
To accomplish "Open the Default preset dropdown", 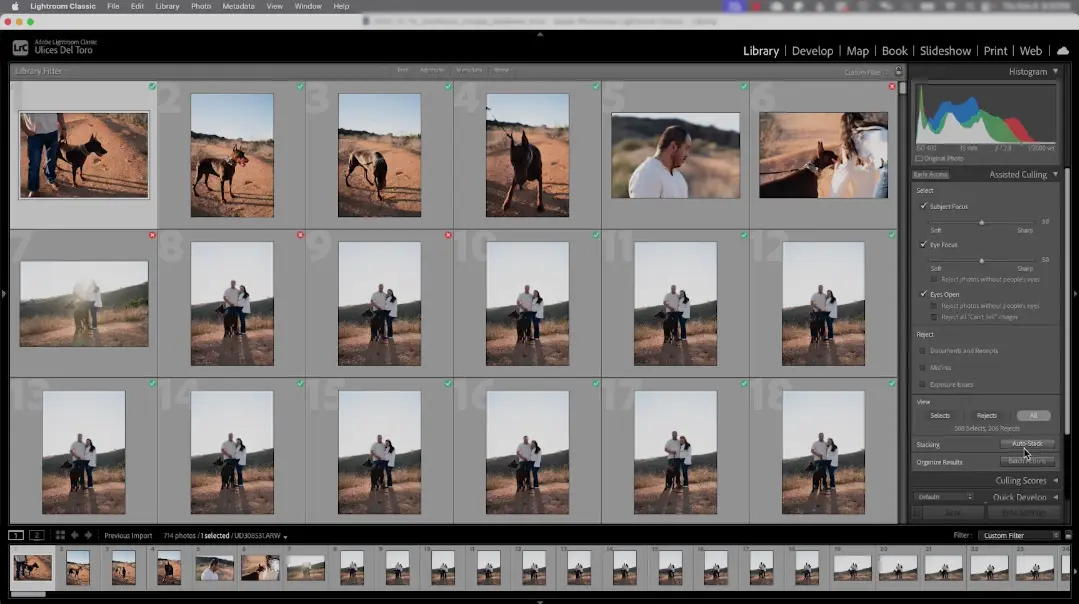I will (x=943, y=497).
